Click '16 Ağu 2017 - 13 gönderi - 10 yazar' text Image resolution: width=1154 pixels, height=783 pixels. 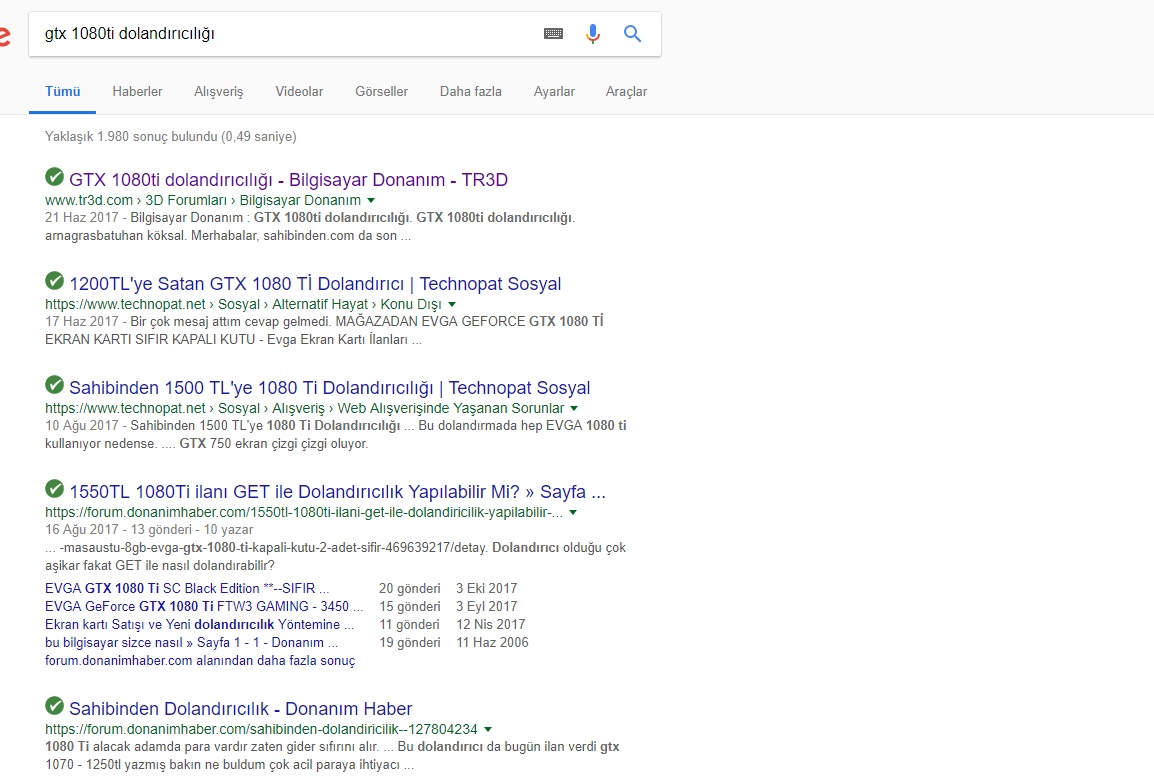tap(149, 530)
